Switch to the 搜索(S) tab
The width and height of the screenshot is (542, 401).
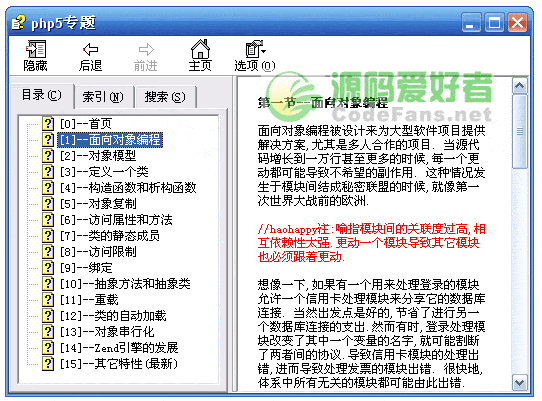click(x=165, y=97)
